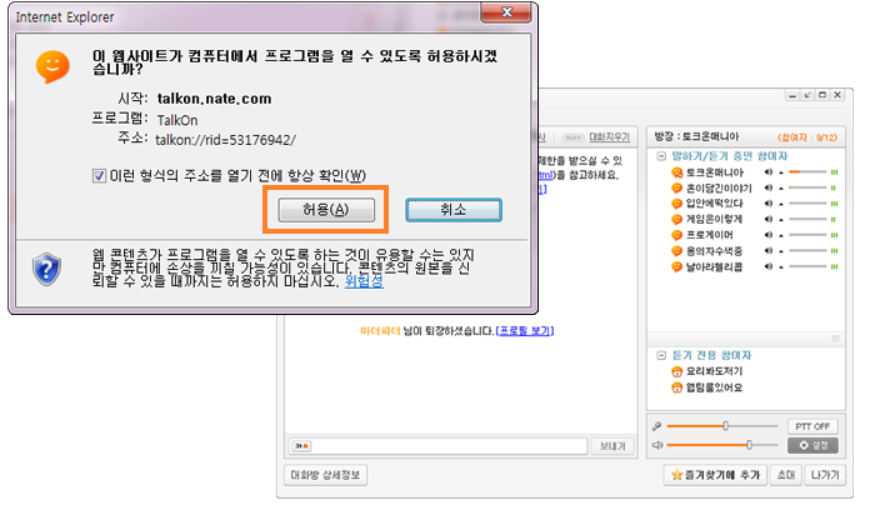Click the 보내기 send button

613,446
